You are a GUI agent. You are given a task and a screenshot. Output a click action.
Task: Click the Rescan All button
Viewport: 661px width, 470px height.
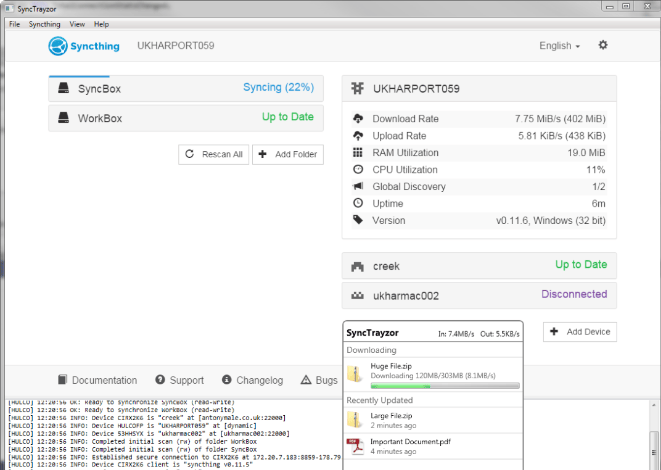214,154
